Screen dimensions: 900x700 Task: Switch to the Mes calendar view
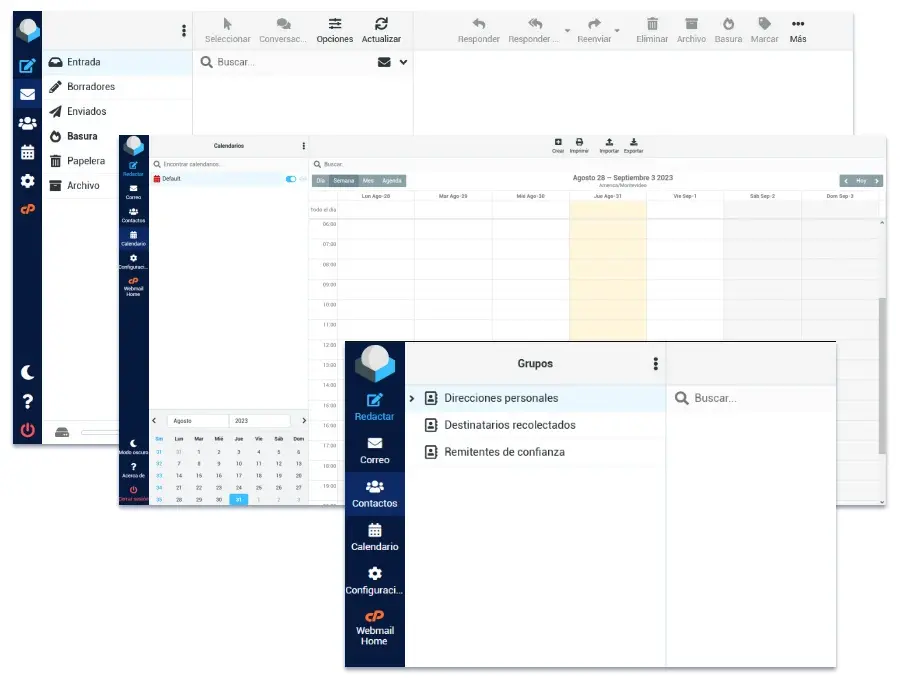(368, 181)
